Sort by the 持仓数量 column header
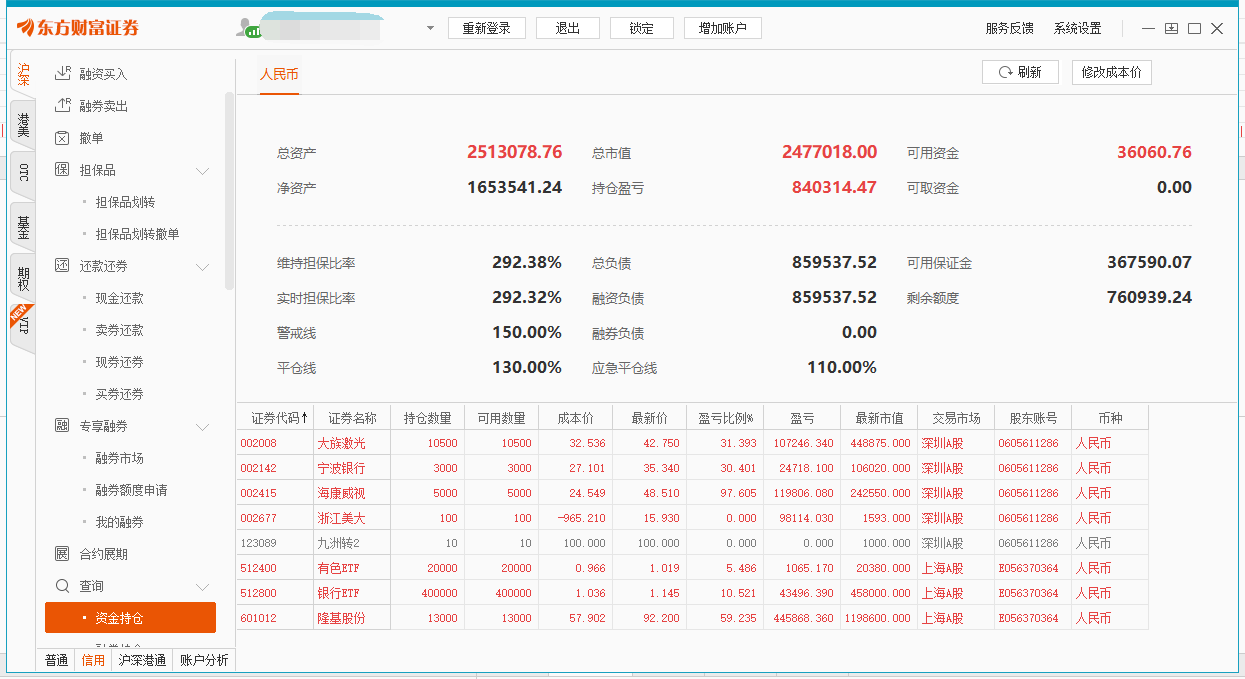The height and width of the screenshot is (679, 1245). pyautogui.click(x=427, y=418)
